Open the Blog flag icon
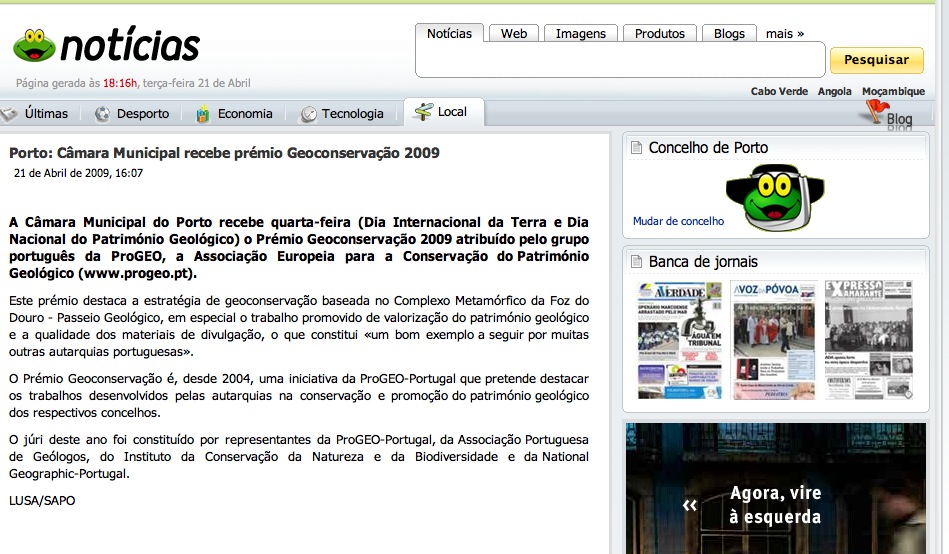The width and height of the screenshot is (949, 554). [877, 112]
